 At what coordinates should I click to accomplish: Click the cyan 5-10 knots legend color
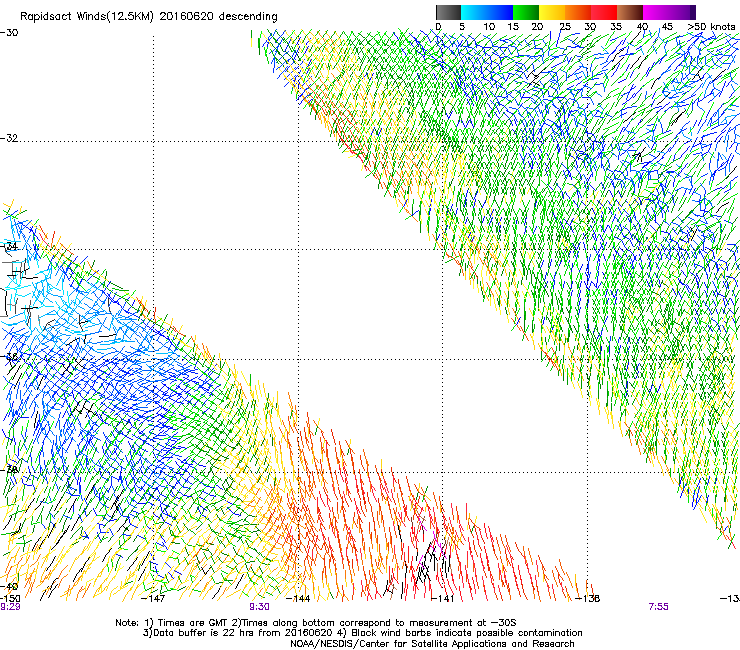point(473,12)
